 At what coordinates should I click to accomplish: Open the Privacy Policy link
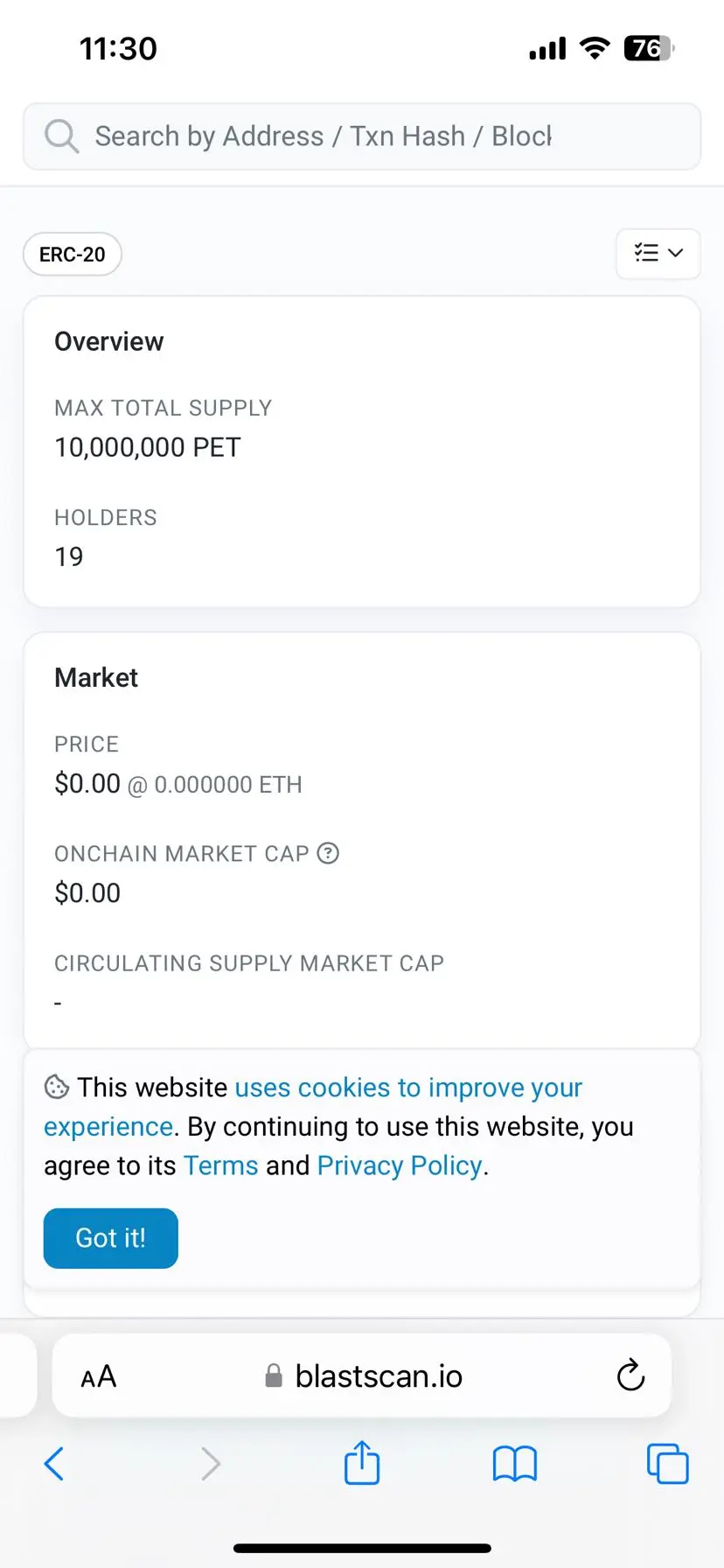tap(400, 1165)
